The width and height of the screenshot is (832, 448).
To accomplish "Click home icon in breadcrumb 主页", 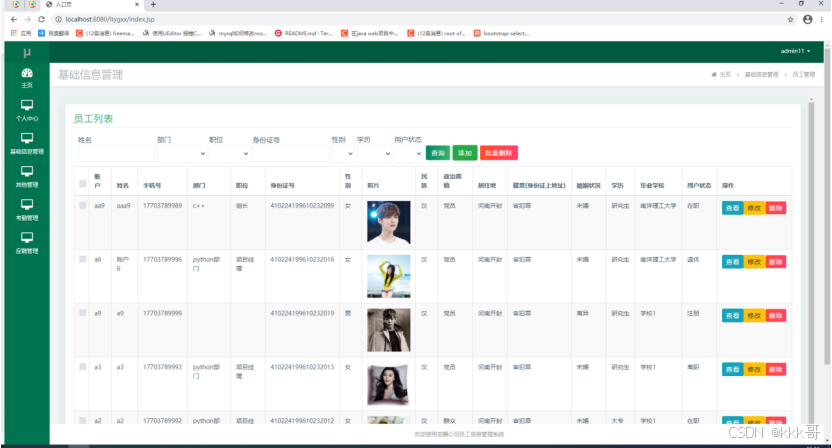I will (x=714, y=74).
